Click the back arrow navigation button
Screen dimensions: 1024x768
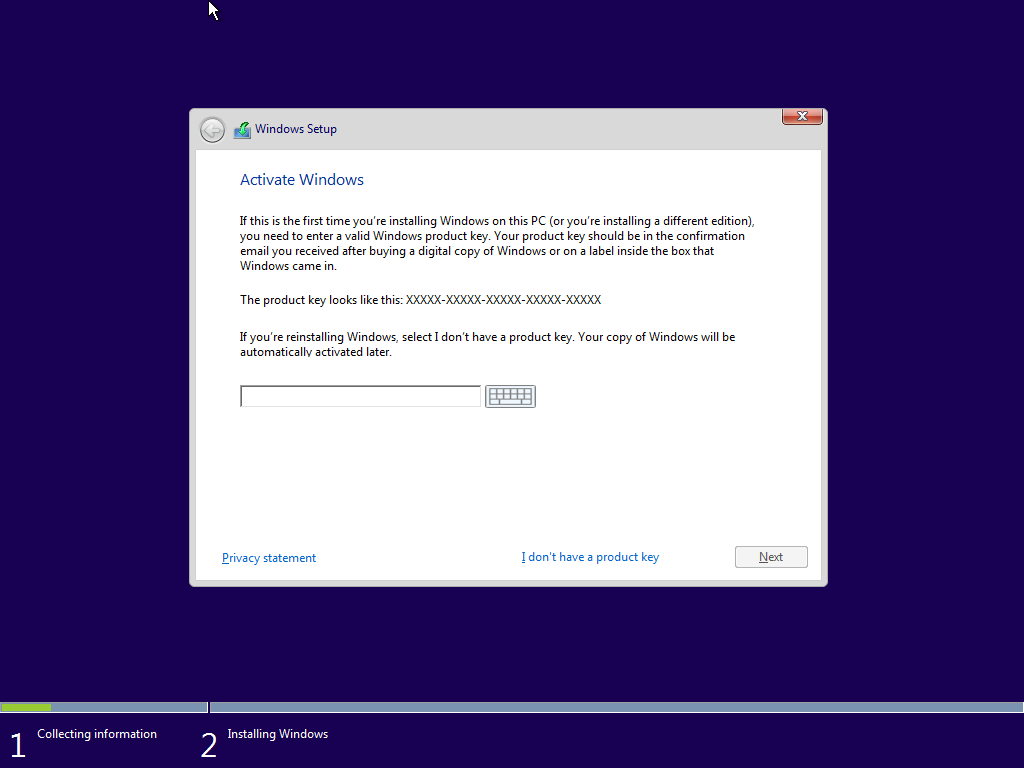[212, 129]
